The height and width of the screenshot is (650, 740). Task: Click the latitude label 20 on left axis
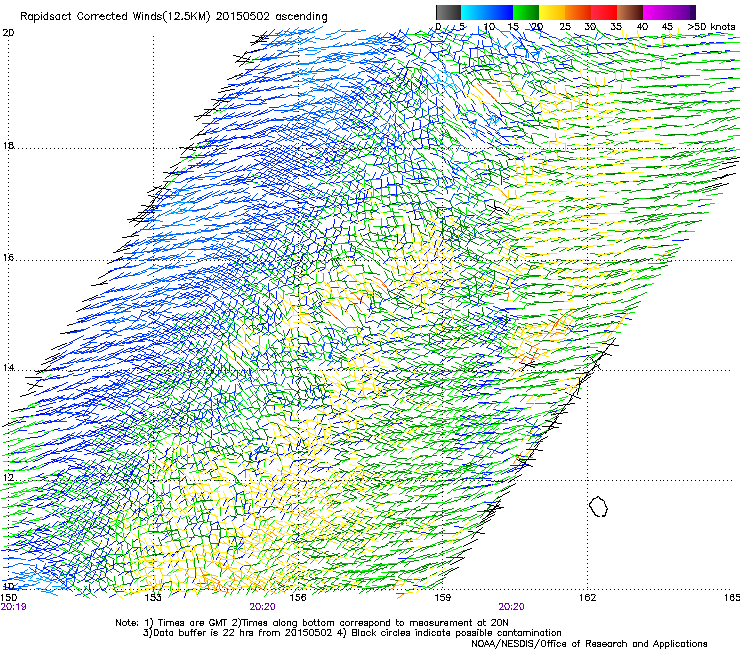tap(8, 33)
